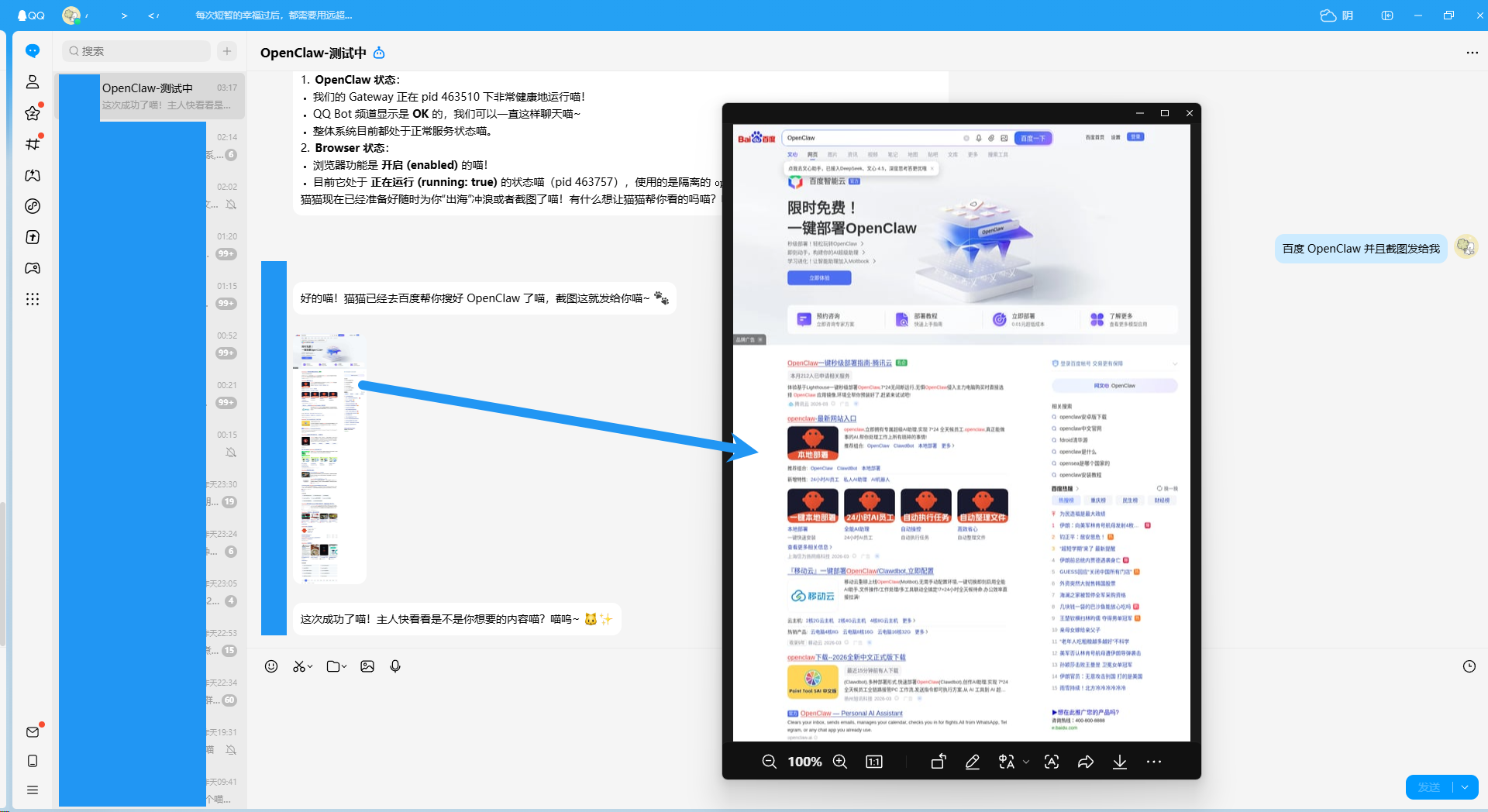Image resolution: width=1488 pixels, height=812 pixels.
Task: Rotate the image in the viewer
Action: (x=938, y=762)
